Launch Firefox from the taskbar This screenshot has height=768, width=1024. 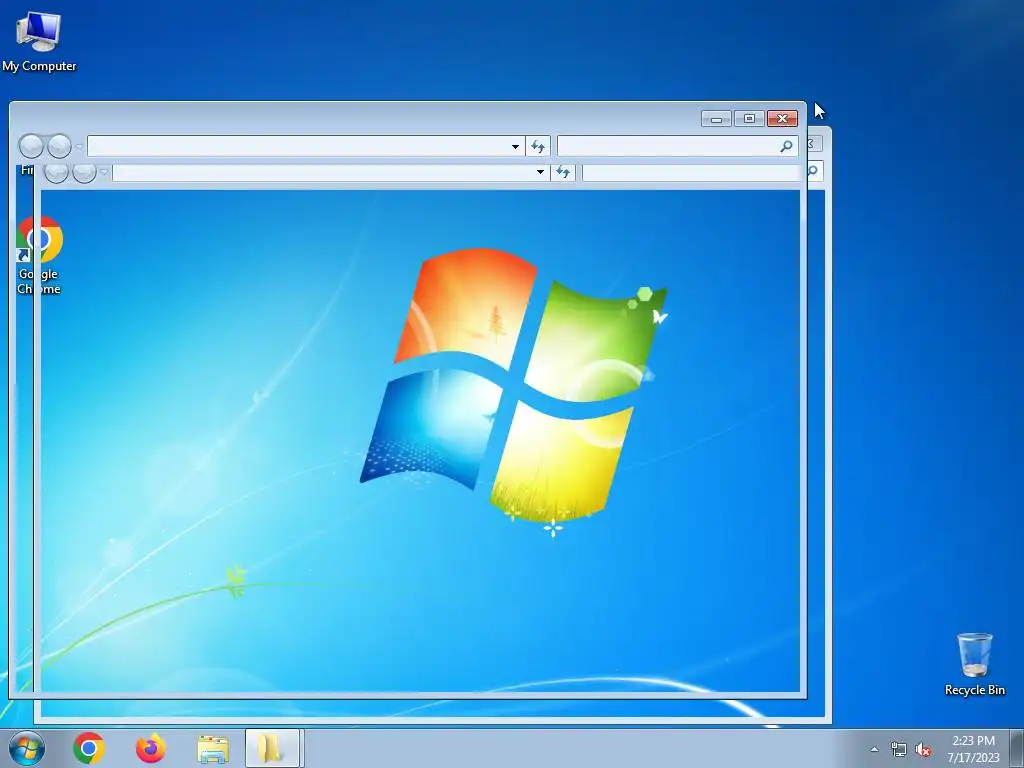151,748
